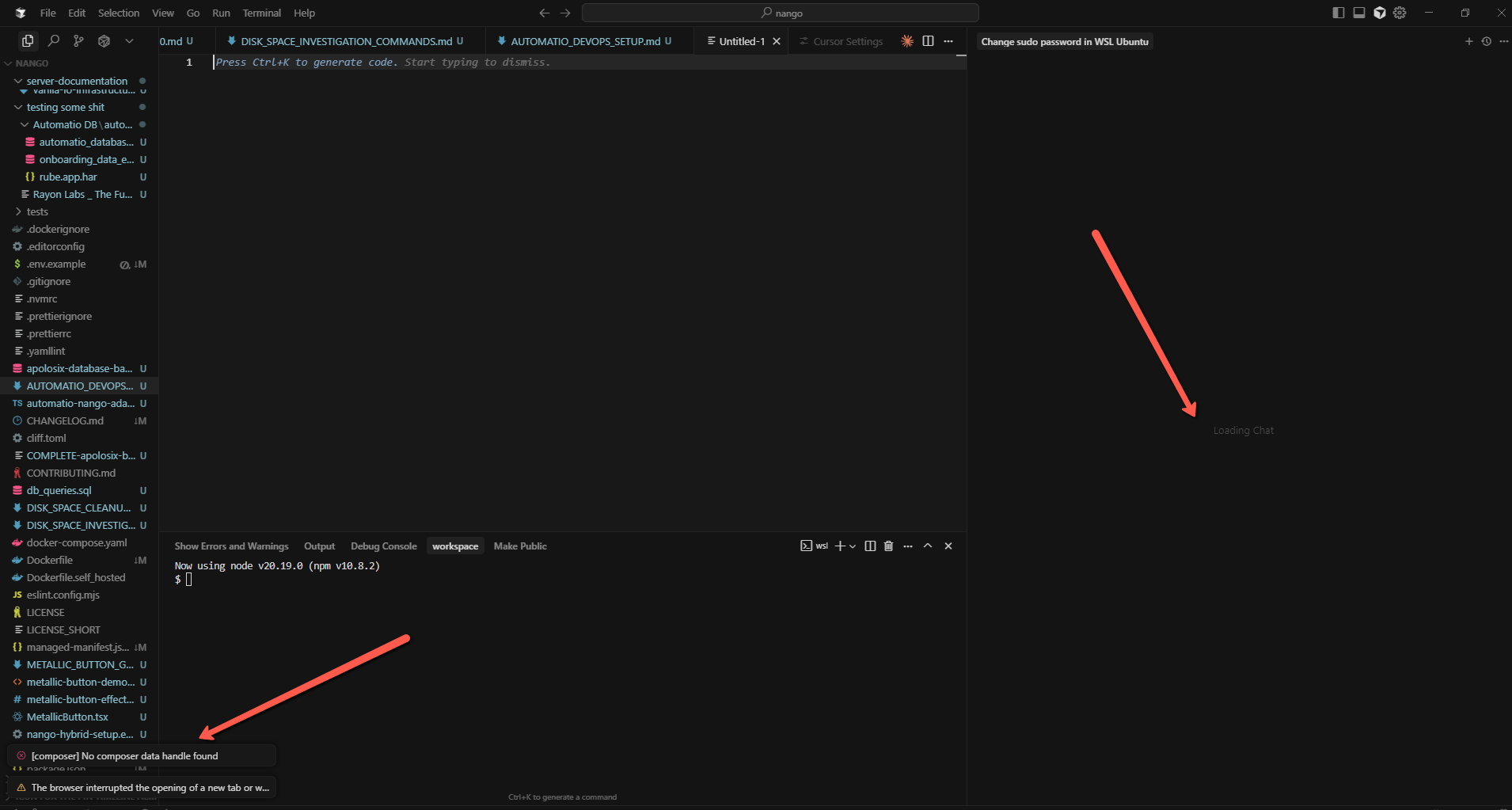The width and height of the screenshot is (1512, 810).
Task: Open Cursor settings gear in title bar
Action: click(x=1400, y=13)
